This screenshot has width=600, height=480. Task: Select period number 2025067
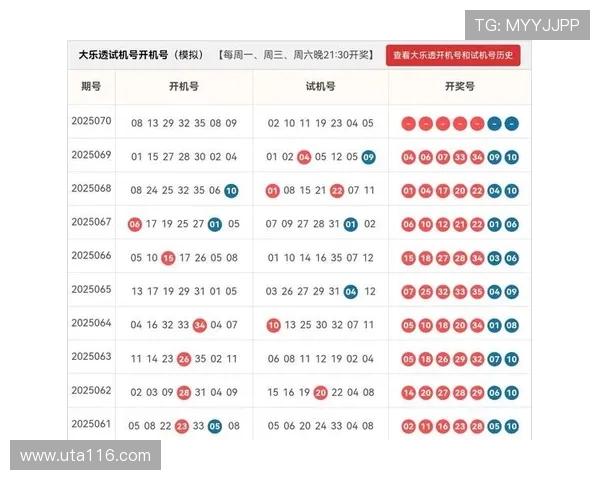click(x=91, y=222)
